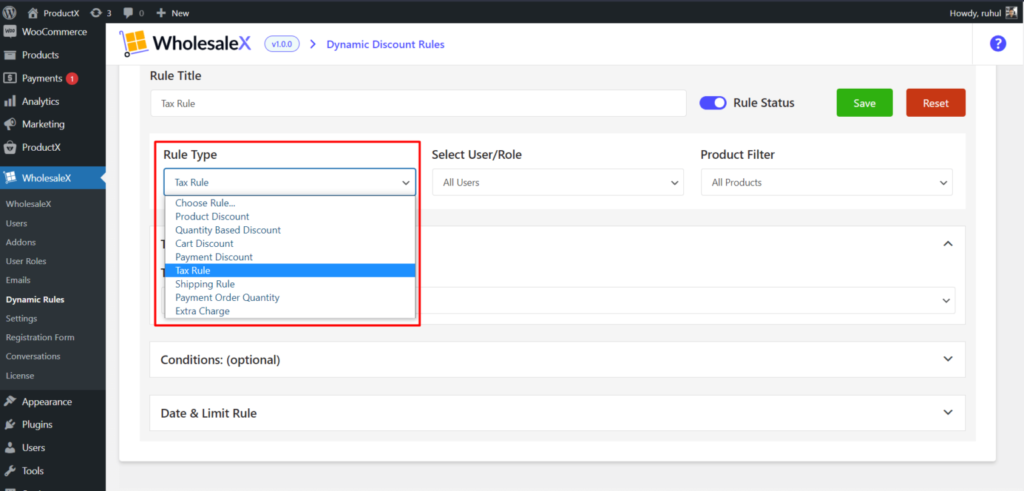Open the bottom Users admin menu
This screenshot has height=491, width=1024.
(x=52, y=448)
